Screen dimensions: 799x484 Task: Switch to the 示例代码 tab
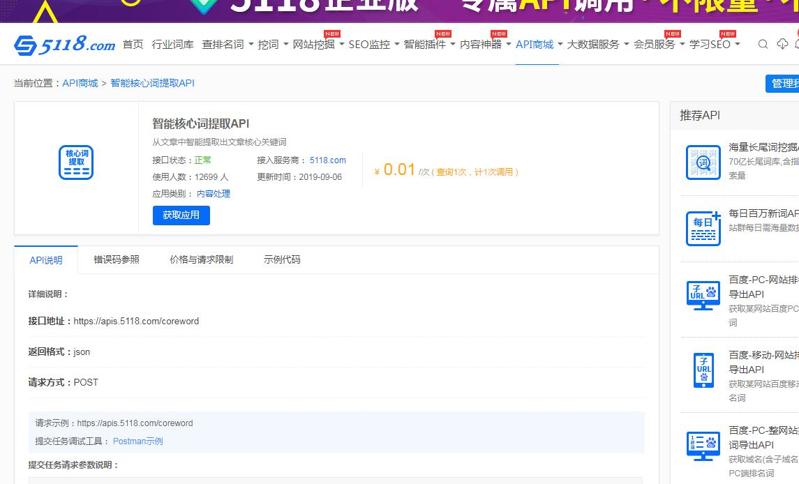pyautogui.click(x=282, y=259)
